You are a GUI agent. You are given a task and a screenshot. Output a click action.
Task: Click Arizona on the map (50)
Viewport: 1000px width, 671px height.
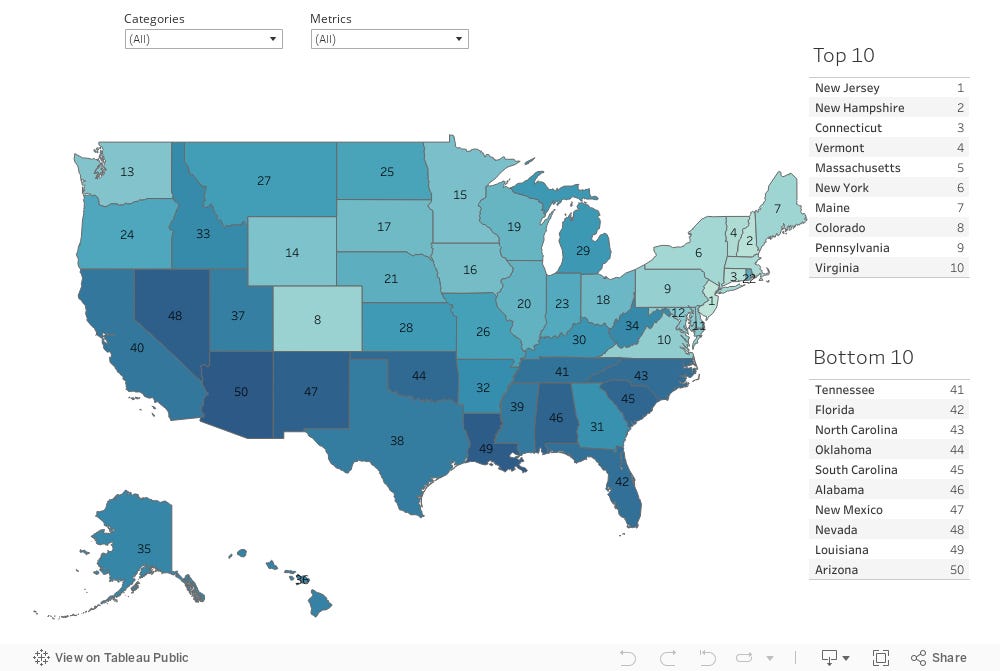(x=241, y=392)
